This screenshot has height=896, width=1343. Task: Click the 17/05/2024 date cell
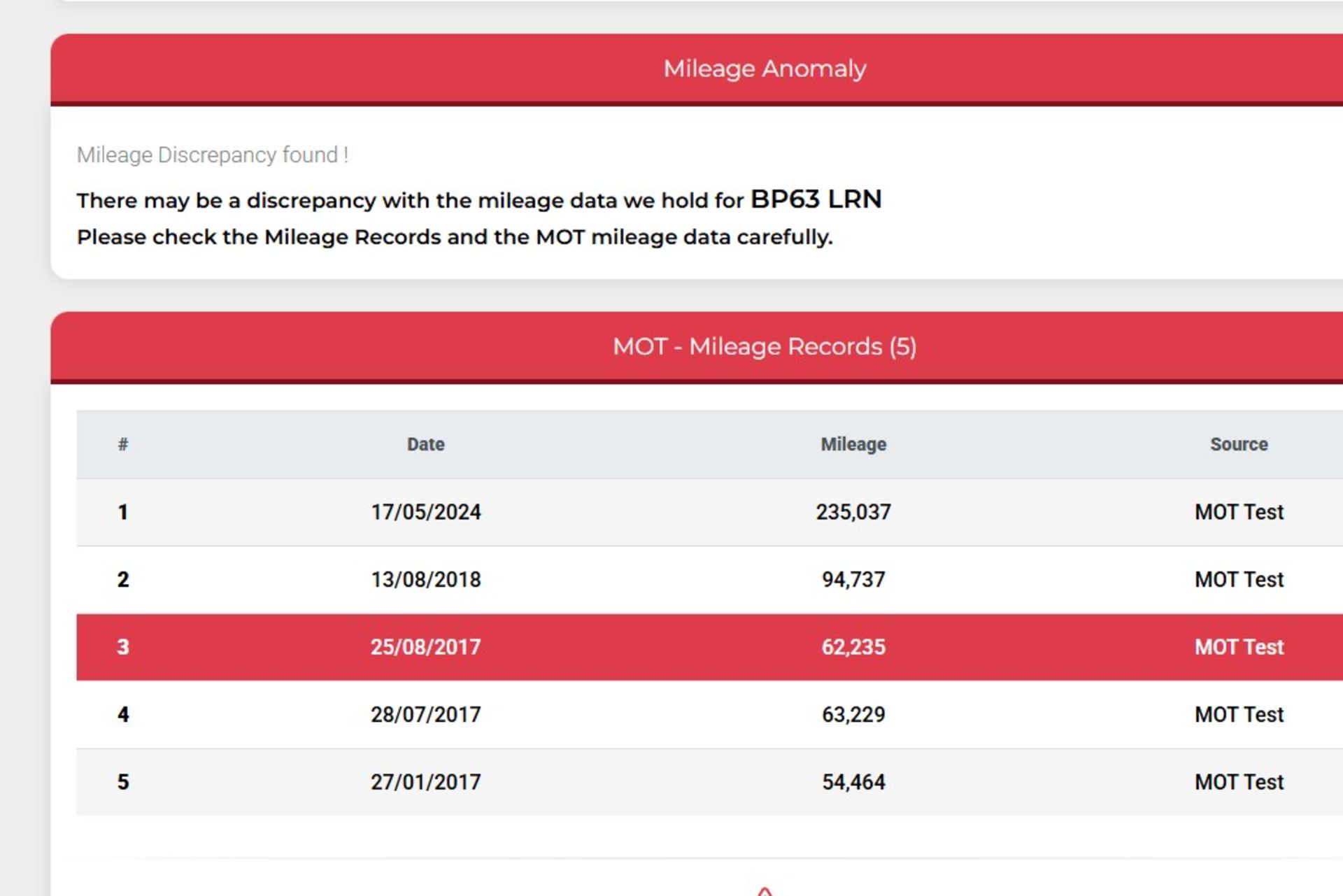[x=425, y=512]
